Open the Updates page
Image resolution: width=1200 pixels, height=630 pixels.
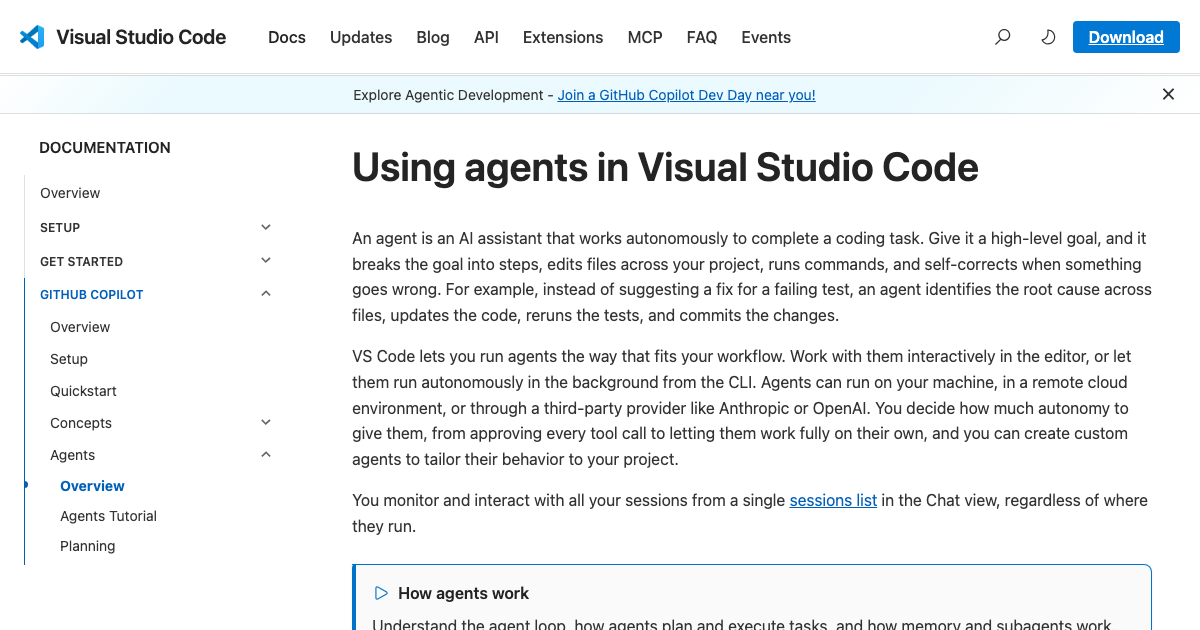click(361, 37)
